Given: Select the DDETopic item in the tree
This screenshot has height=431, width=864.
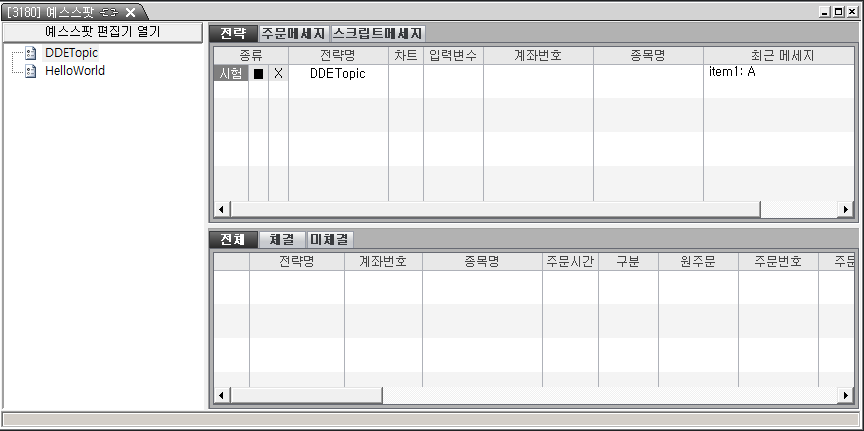Looking at the screenshot, I should [72, 53].
